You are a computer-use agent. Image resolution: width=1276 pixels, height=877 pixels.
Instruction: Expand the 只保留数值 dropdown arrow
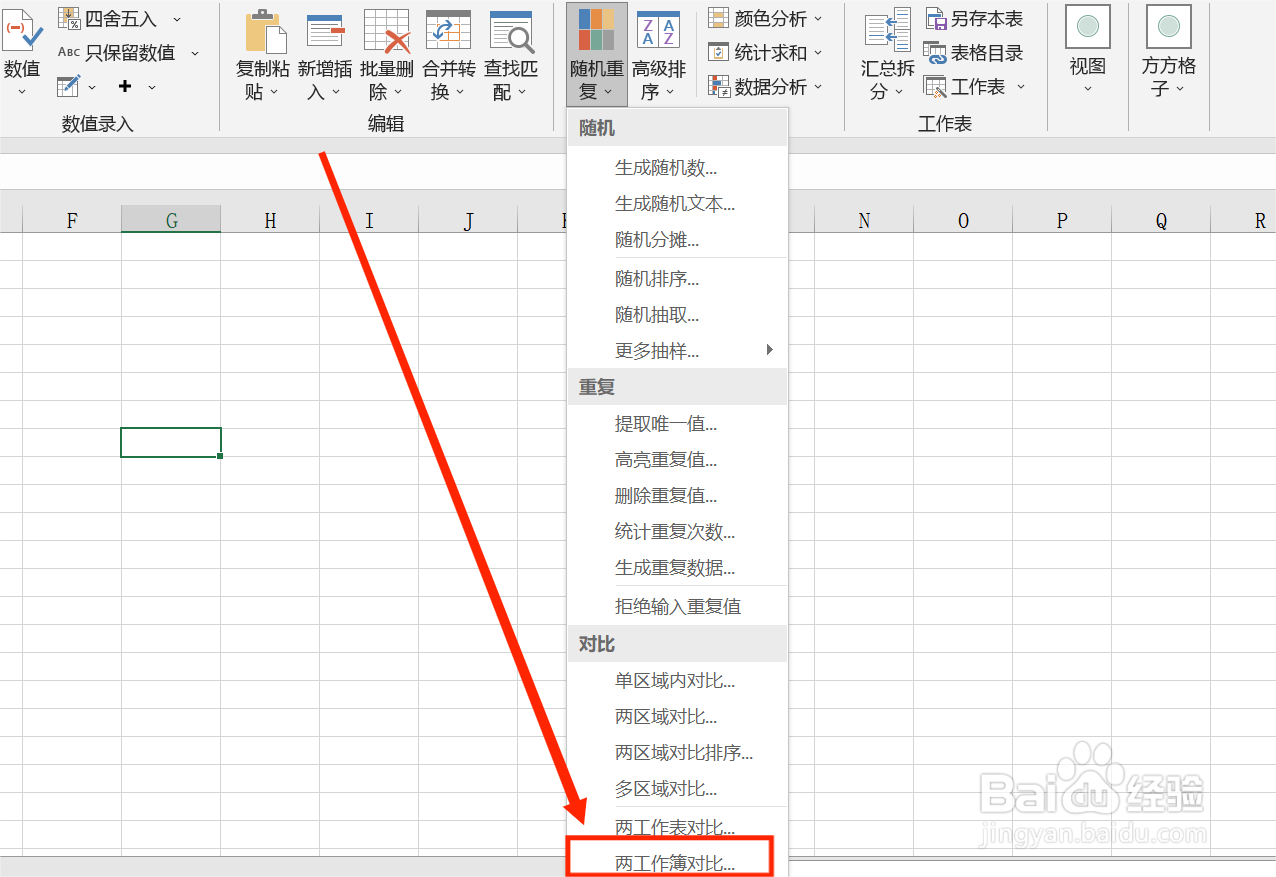pyautogui.click(x=194, y=53)
